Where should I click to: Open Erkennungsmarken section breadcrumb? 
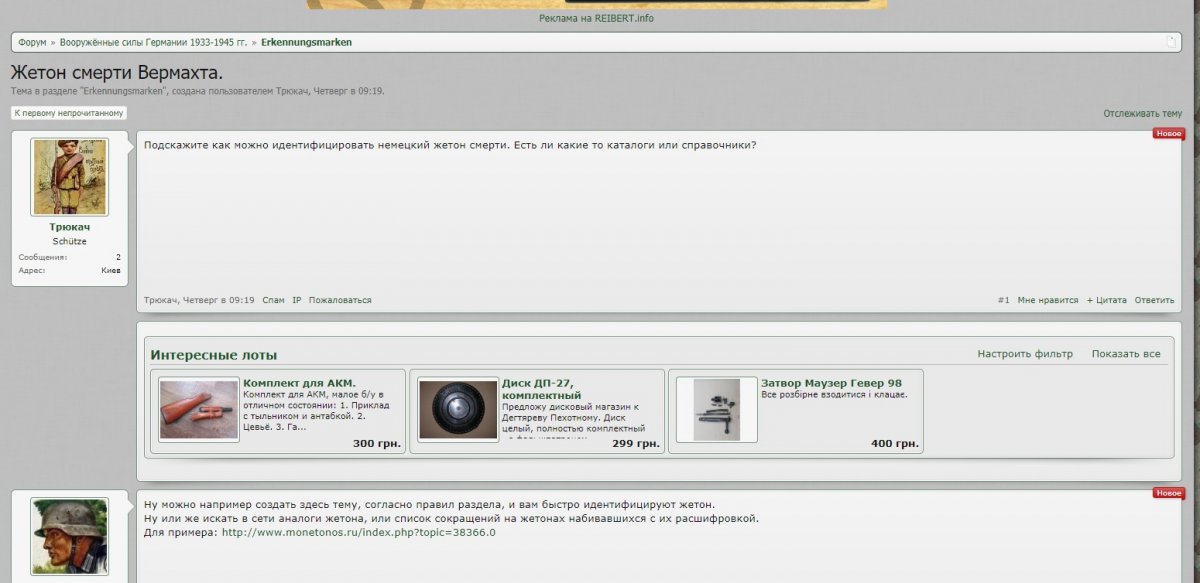tap(306, 43)
